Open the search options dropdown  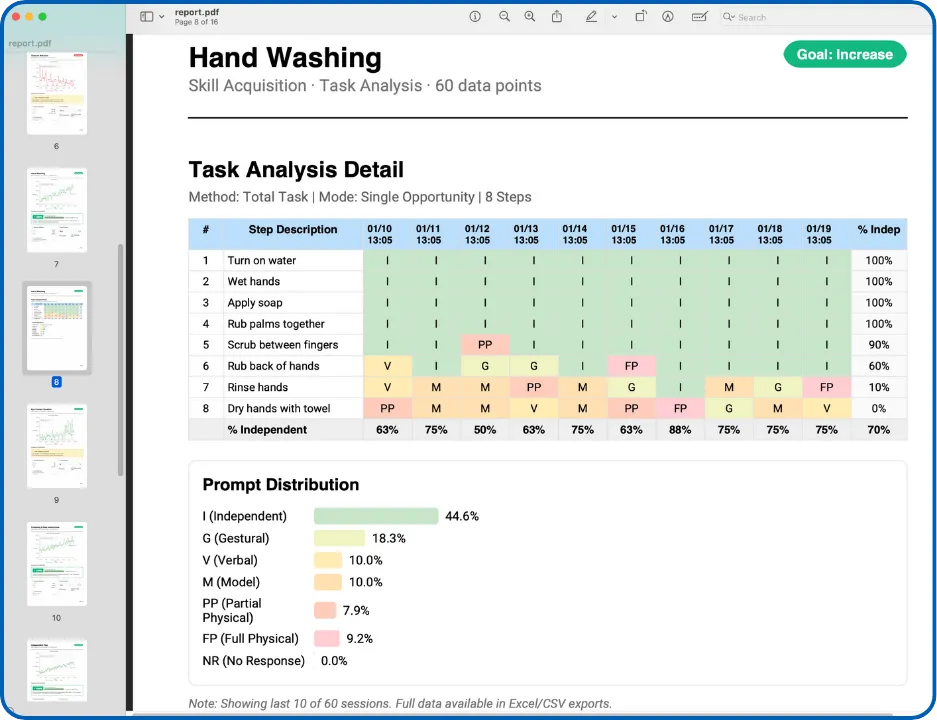click(730, 17)
